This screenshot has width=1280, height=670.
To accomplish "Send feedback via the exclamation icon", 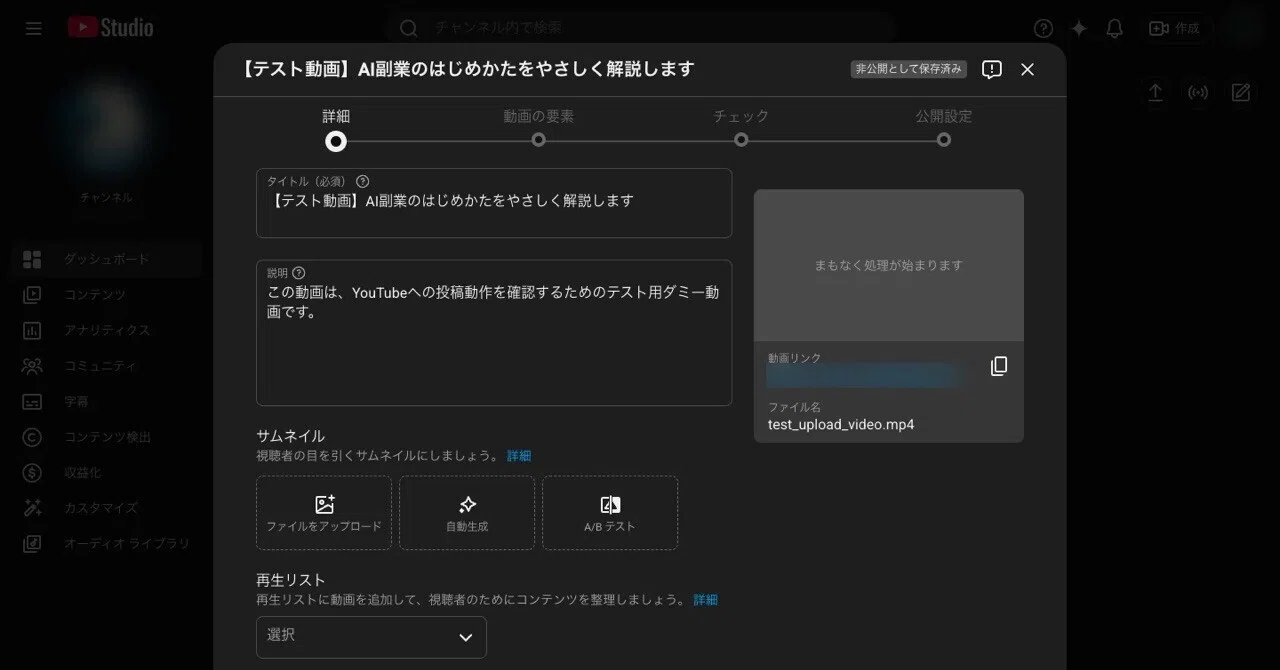I will point(992,69).
